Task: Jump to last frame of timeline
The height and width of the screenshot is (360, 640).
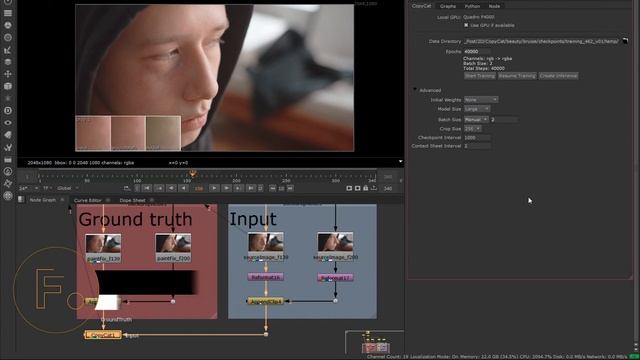Action: pyautogui.click(x=251, y=188)
